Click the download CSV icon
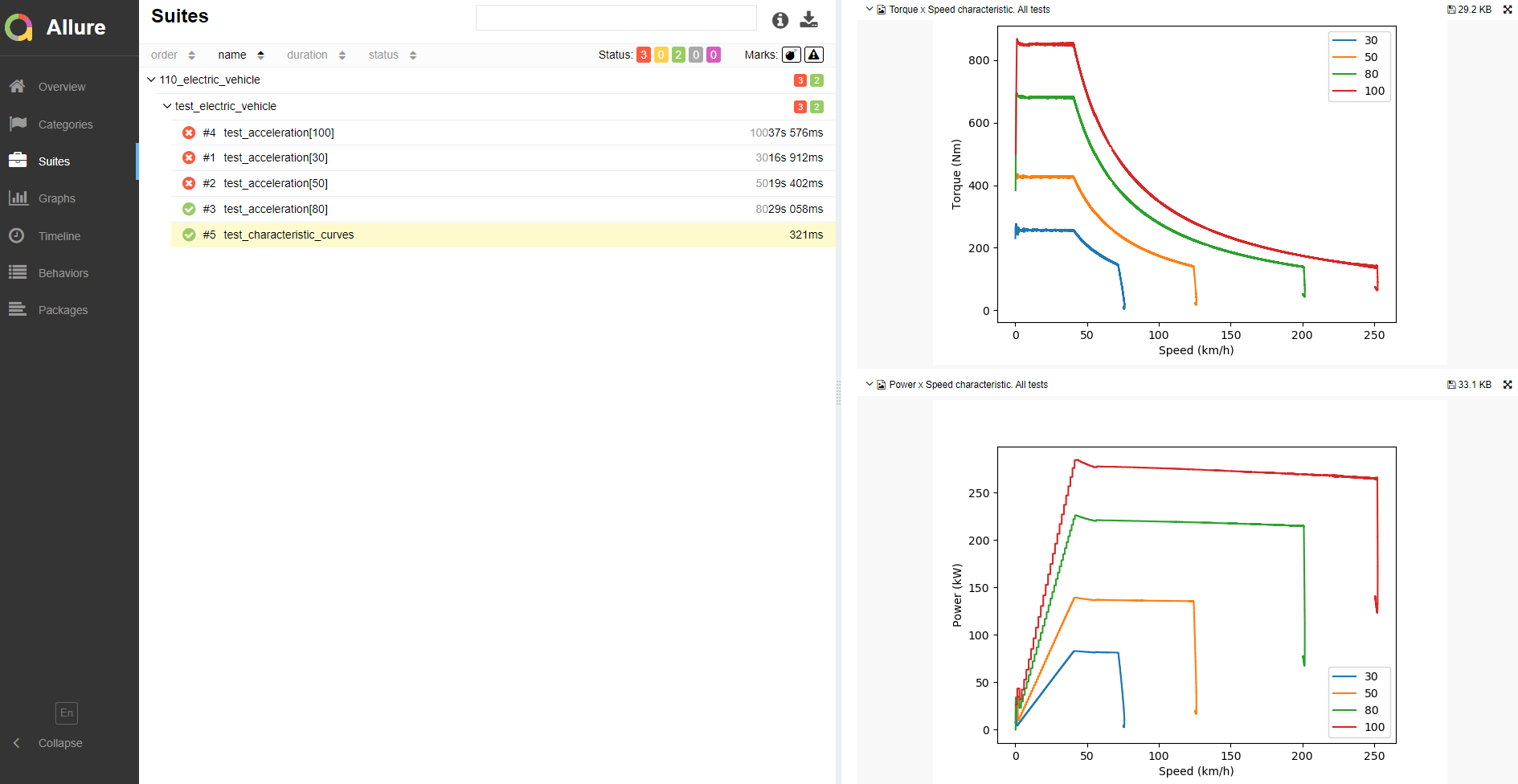 [x=808, y=20]
